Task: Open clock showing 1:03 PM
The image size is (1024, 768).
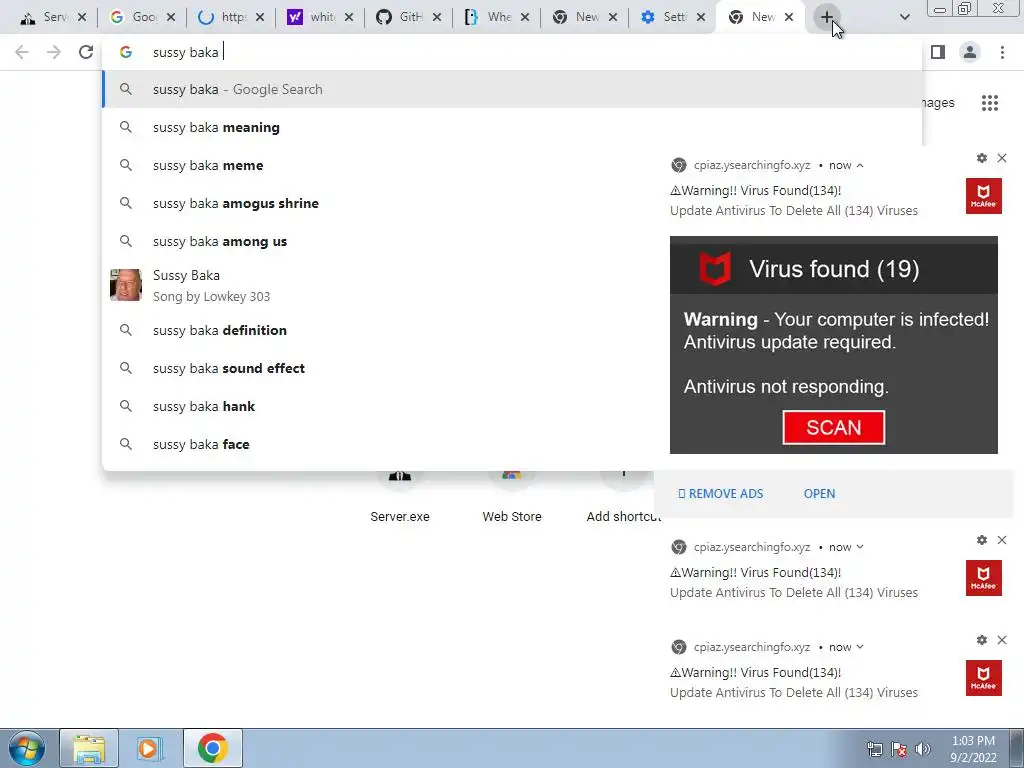Action: [973, 749]
